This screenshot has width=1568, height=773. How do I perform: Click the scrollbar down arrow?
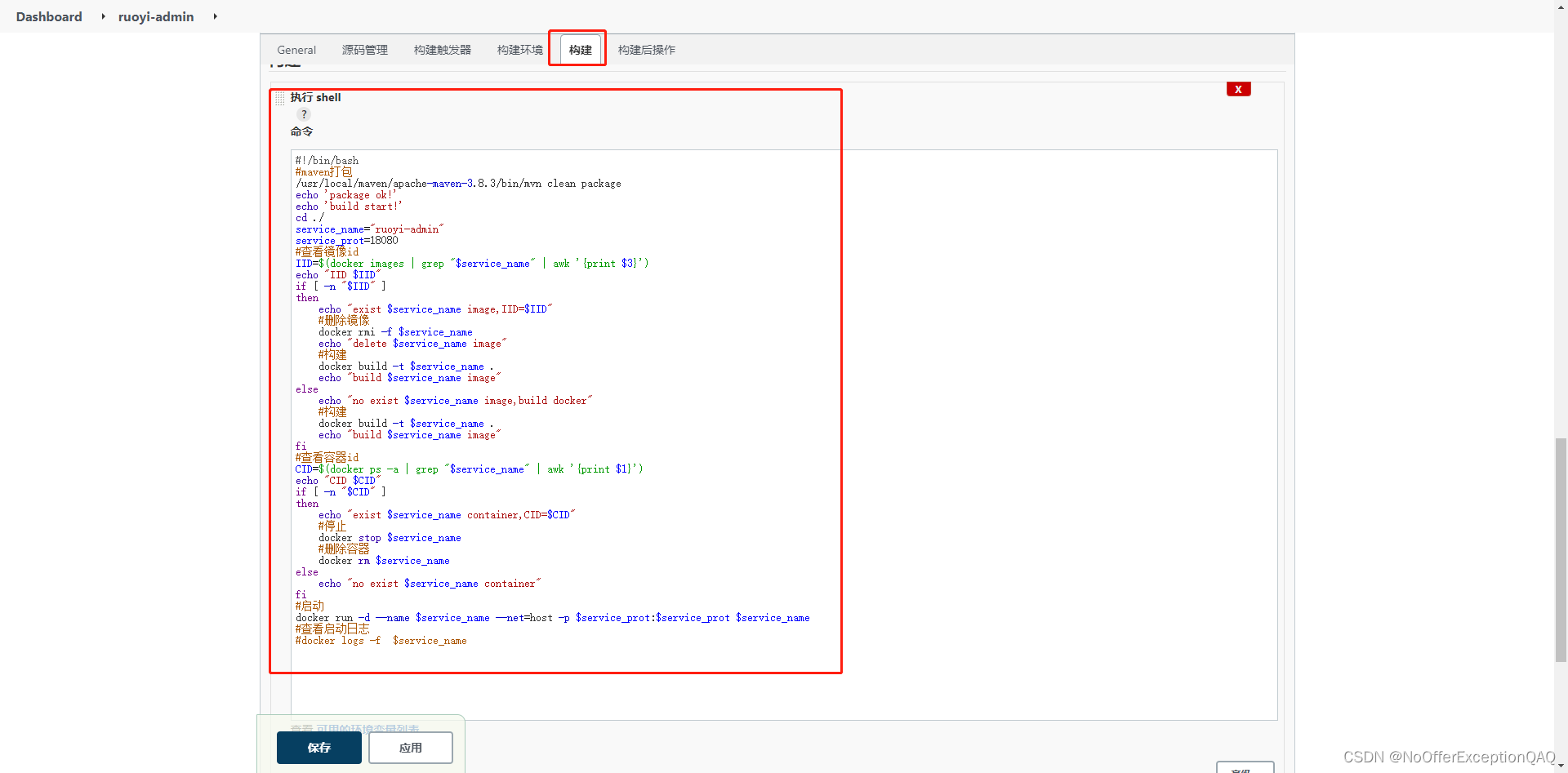1561,766
